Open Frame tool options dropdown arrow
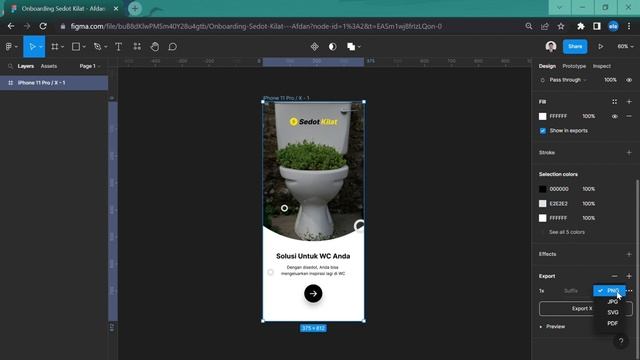This screenshot has height=360, width=640. 62,47
